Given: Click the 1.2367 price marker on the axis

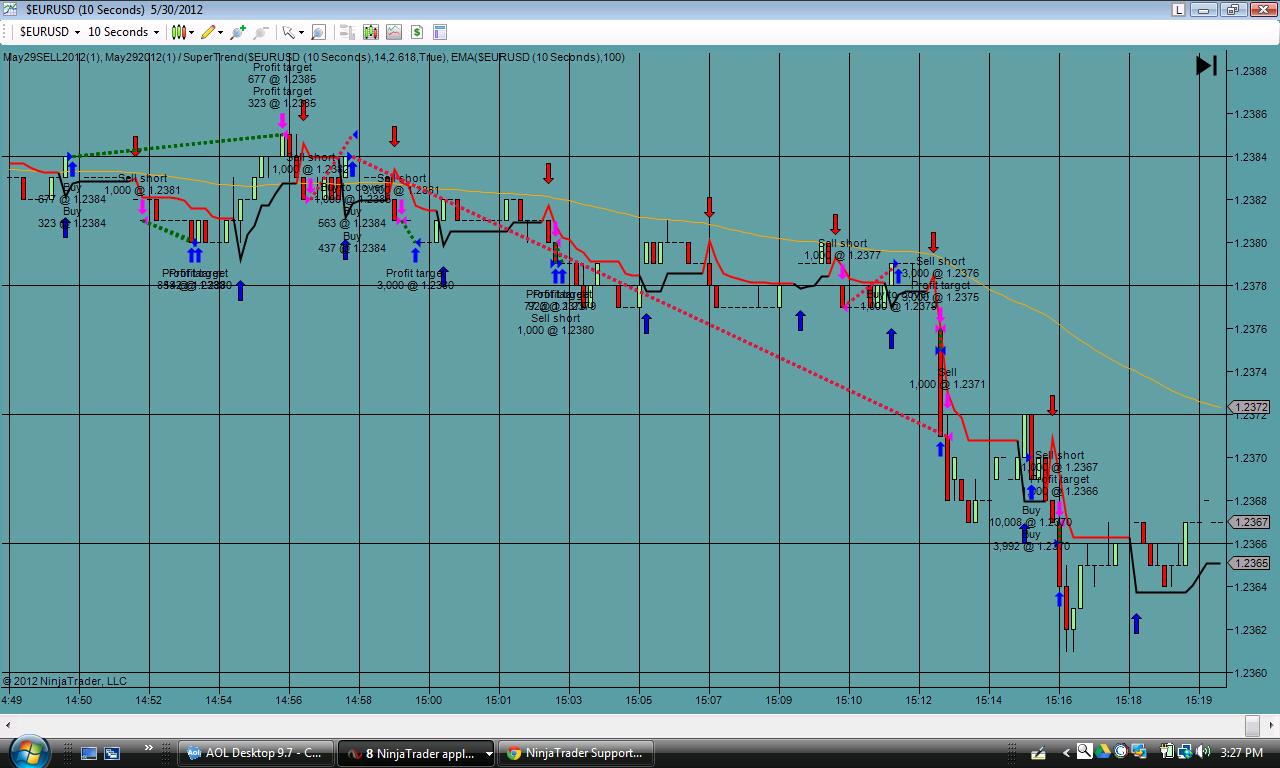Looking at the screenshot, I should pyautogui.click(x=1251, y=522).
